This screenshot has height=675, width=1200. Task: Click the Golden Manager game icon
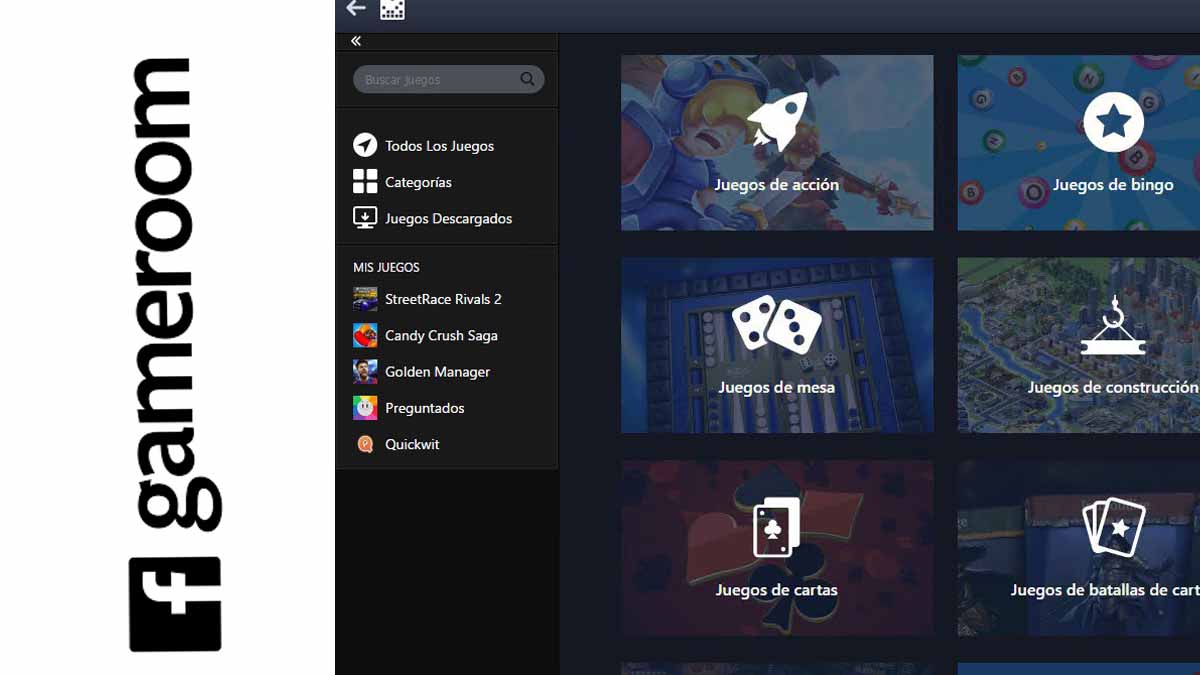365,371
